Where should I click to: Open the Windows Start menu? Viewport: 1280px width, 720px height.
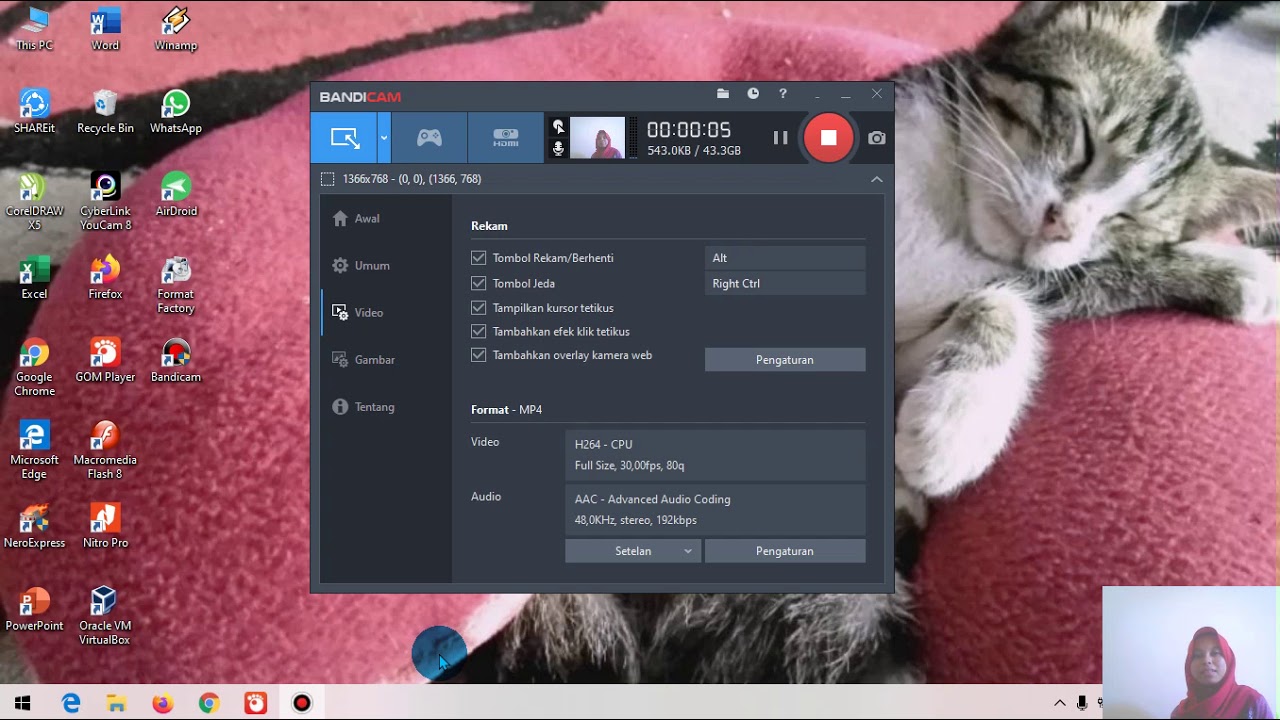pos(23,703)
